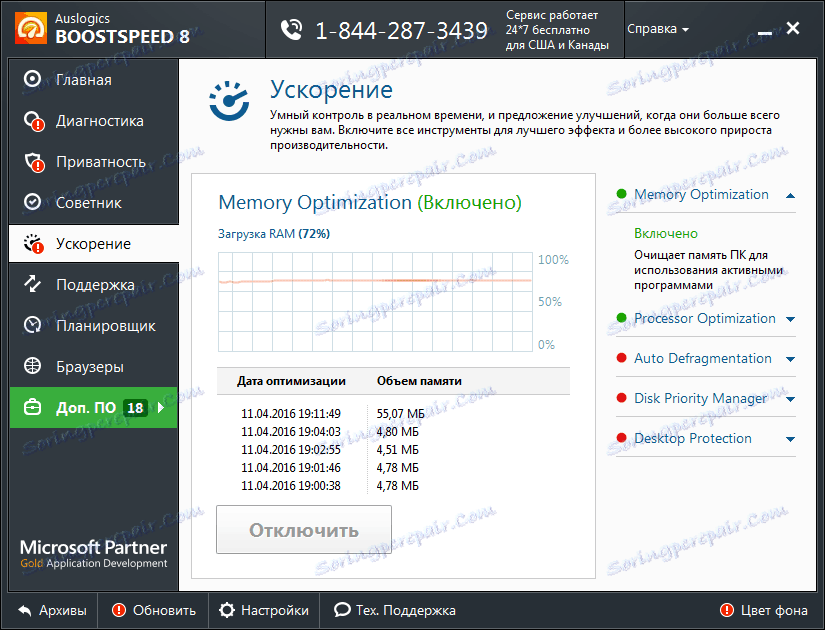This screenshot has width=825, height=630.
Task: Click Обновить in the bottom bar
Action: click(x=153, y=611)
